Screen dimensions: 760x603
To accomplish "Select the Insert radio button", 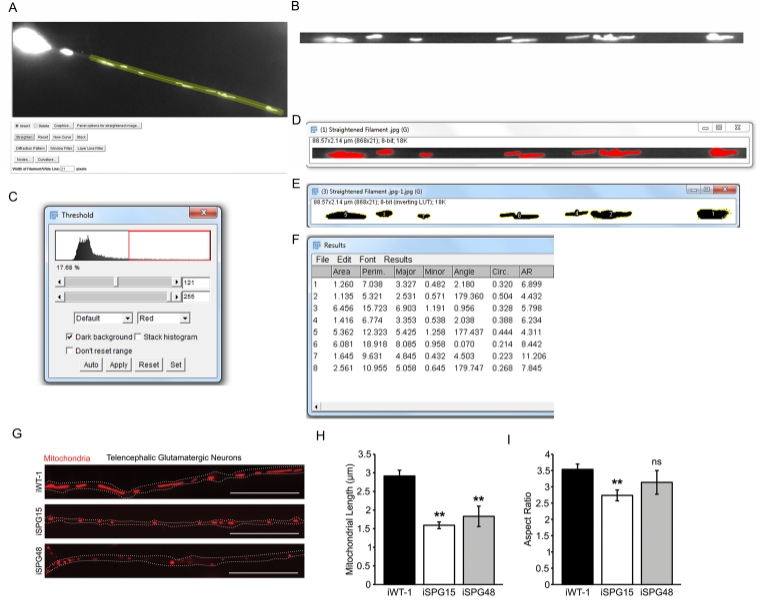I will [17, 126].
